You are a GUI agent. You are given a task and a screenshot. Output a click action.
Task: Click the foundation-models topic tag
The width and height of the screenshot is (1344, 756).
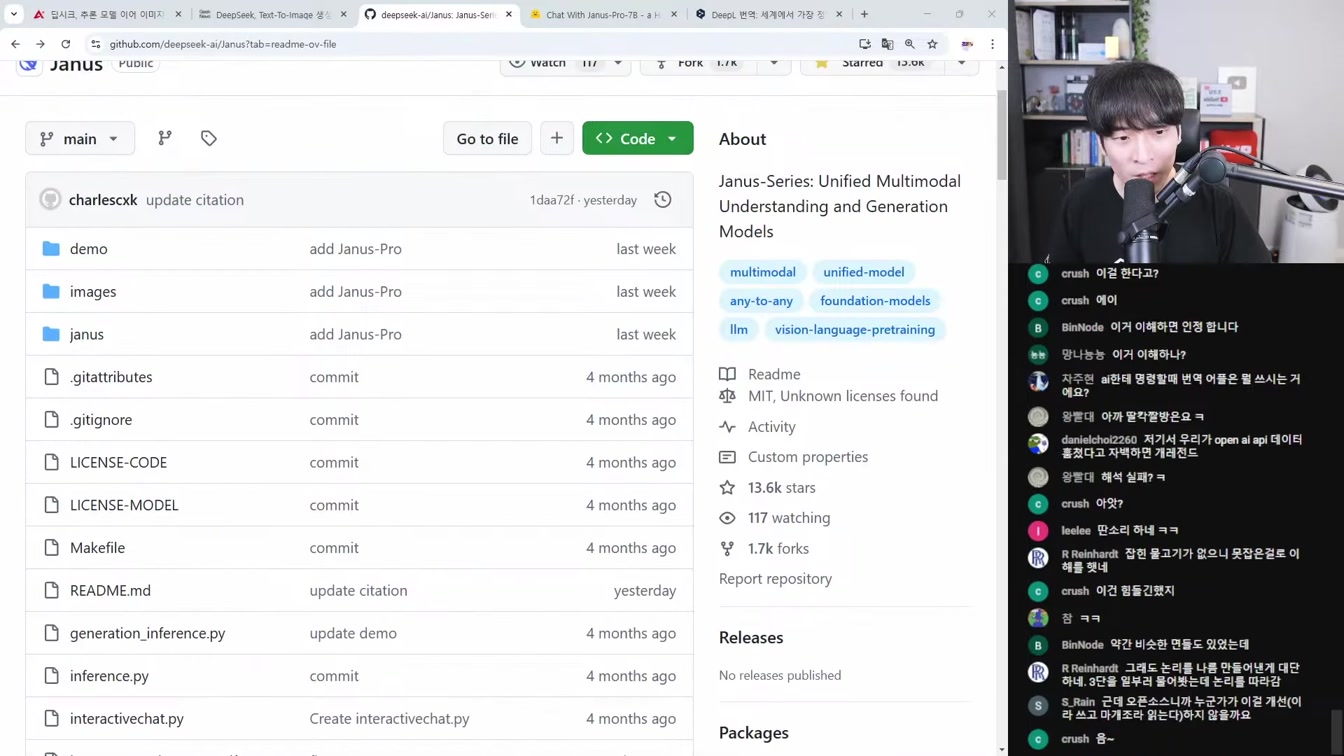click(x=875, y=301)
